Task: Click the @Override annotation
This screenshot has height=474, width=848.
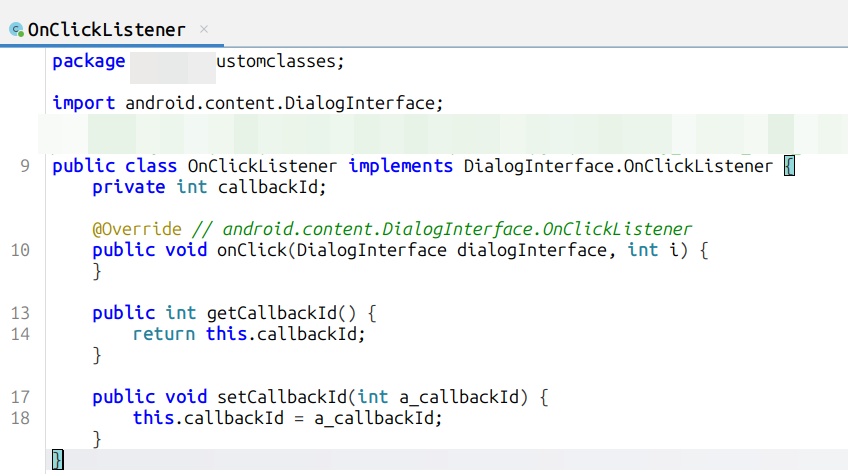Action: click(x=137, y=229)
